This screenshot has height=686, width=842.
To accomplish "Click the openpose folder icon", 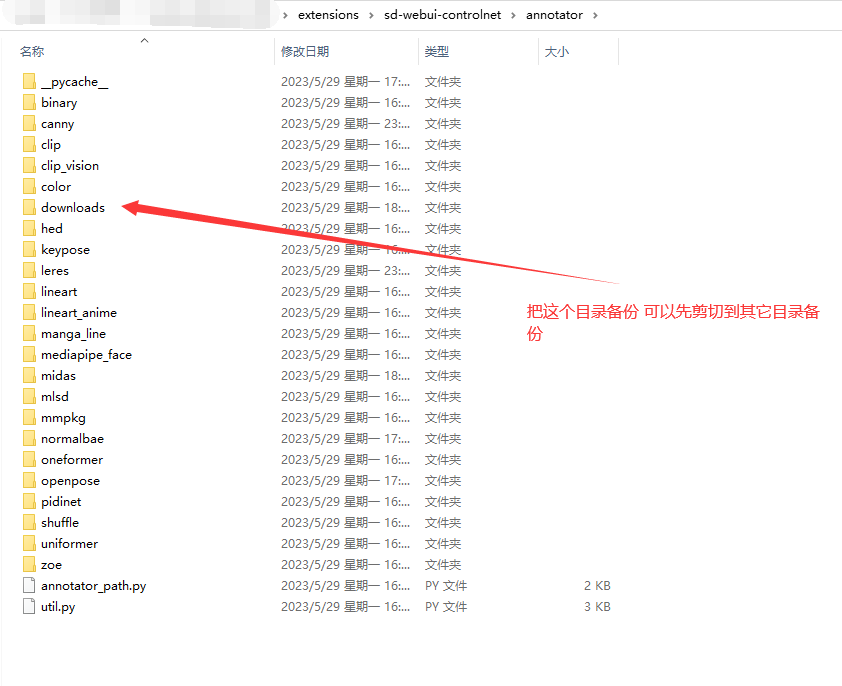I will pyautogui.click(x=29, y=481).
